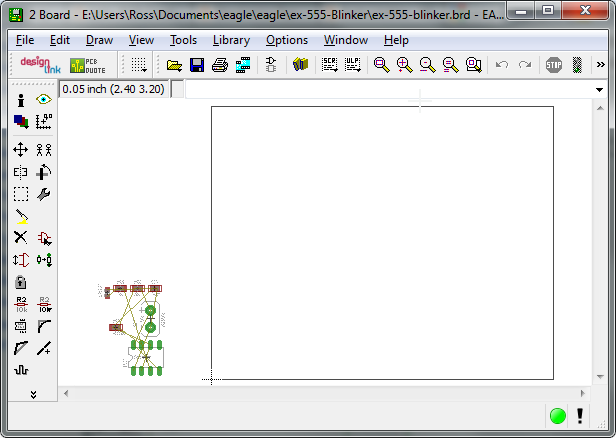
Task: Undo the last action
Action: point(502,65)
